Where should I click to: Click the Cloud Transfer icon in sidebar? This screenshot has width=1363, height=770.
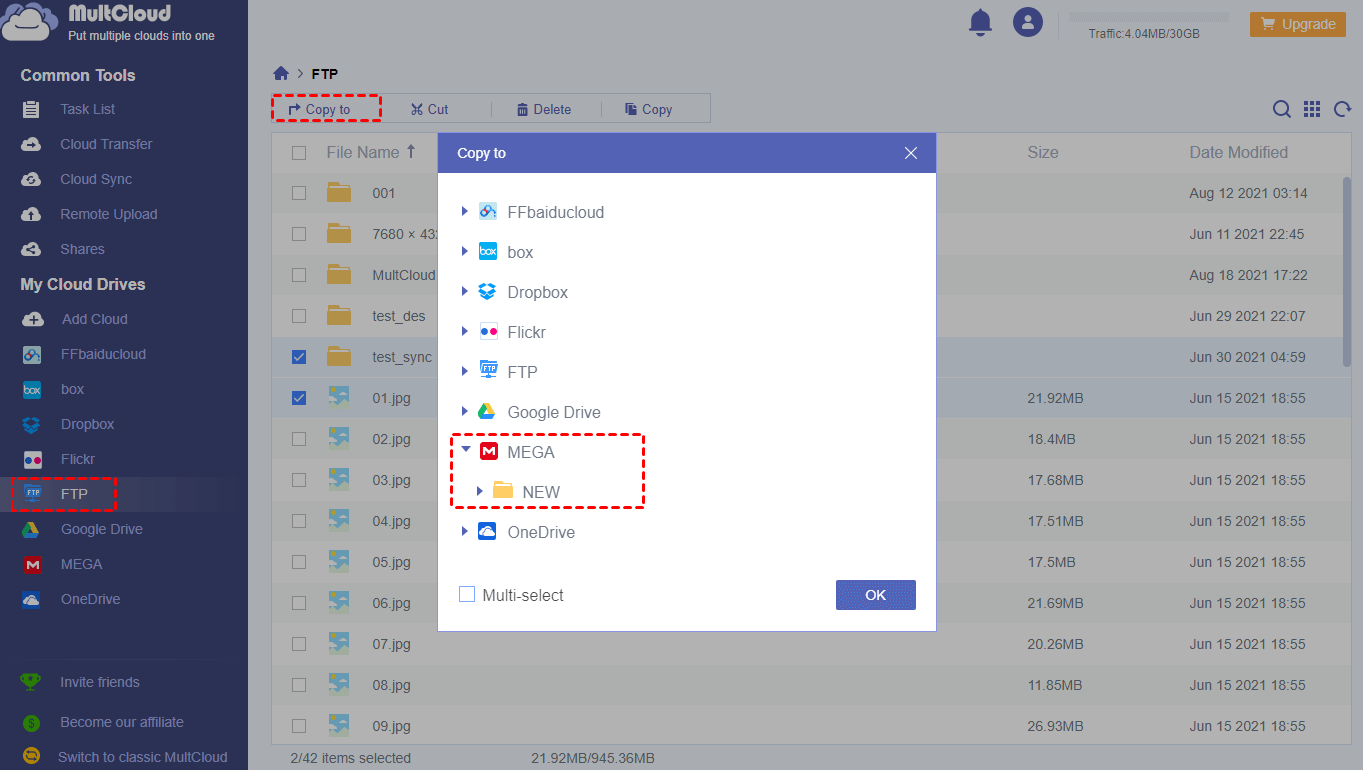pos(32,144)
